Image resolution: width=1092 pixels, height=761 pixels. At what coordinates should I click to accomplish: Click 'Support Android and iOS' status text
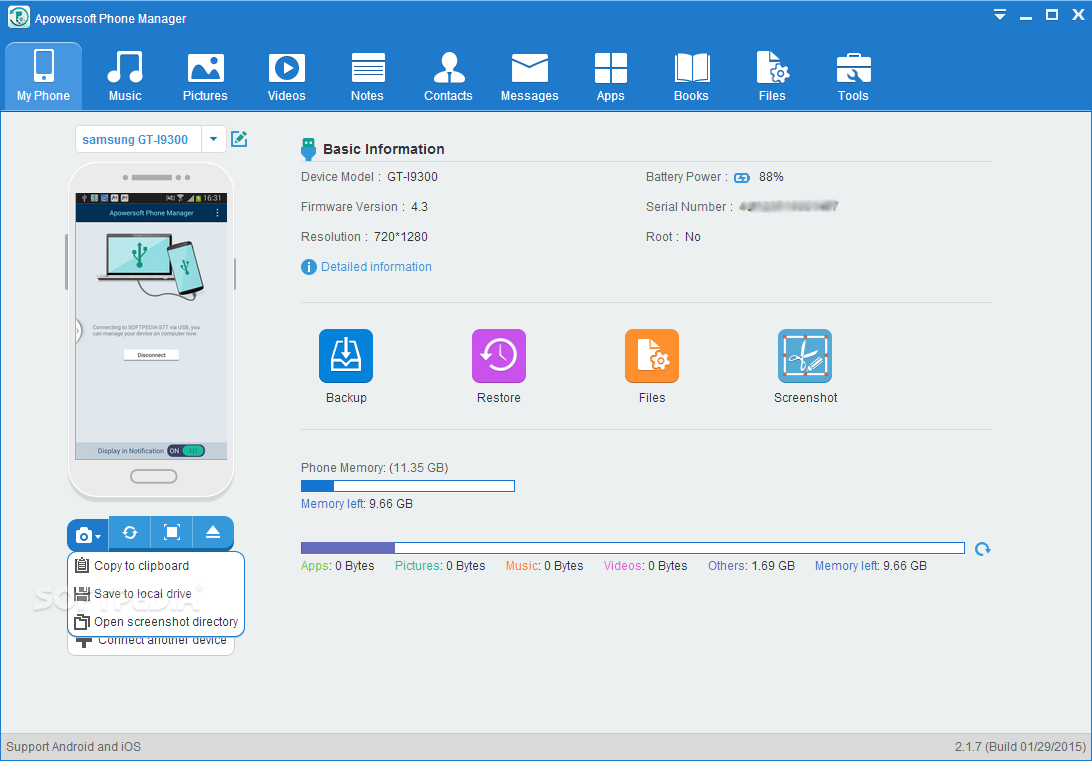74,746
